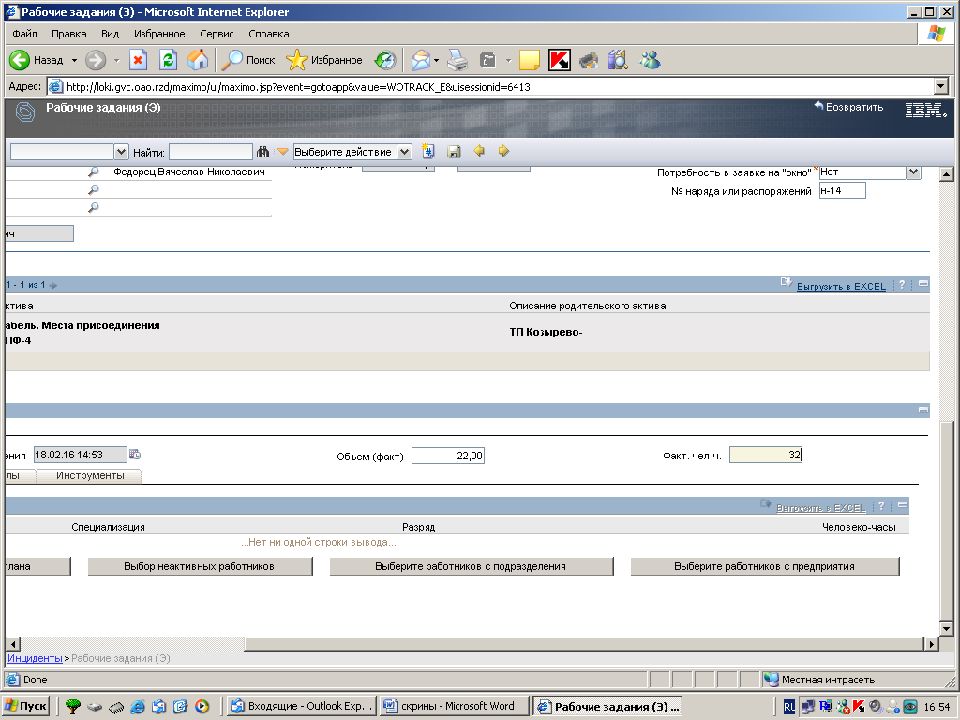Open the Messenger people icon
Image resolution: width=960 pixels, height=720 pixels.
point(650,60)
